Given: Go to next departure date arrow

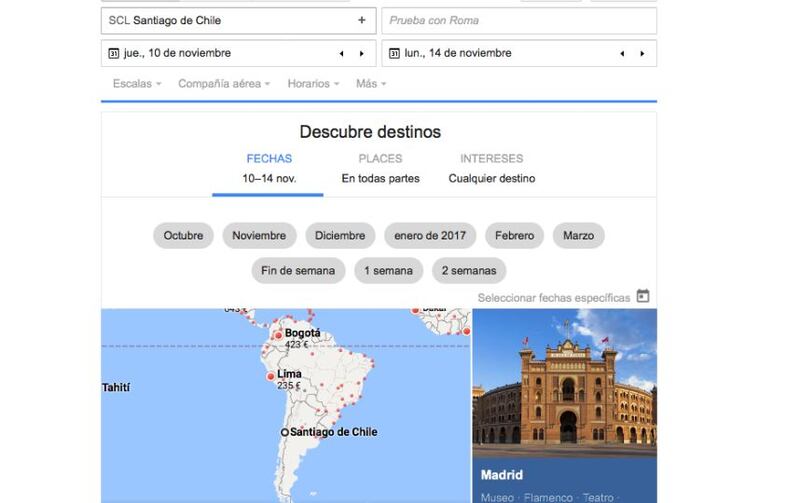Looking at the screenshot, I should tap(362, 54).
